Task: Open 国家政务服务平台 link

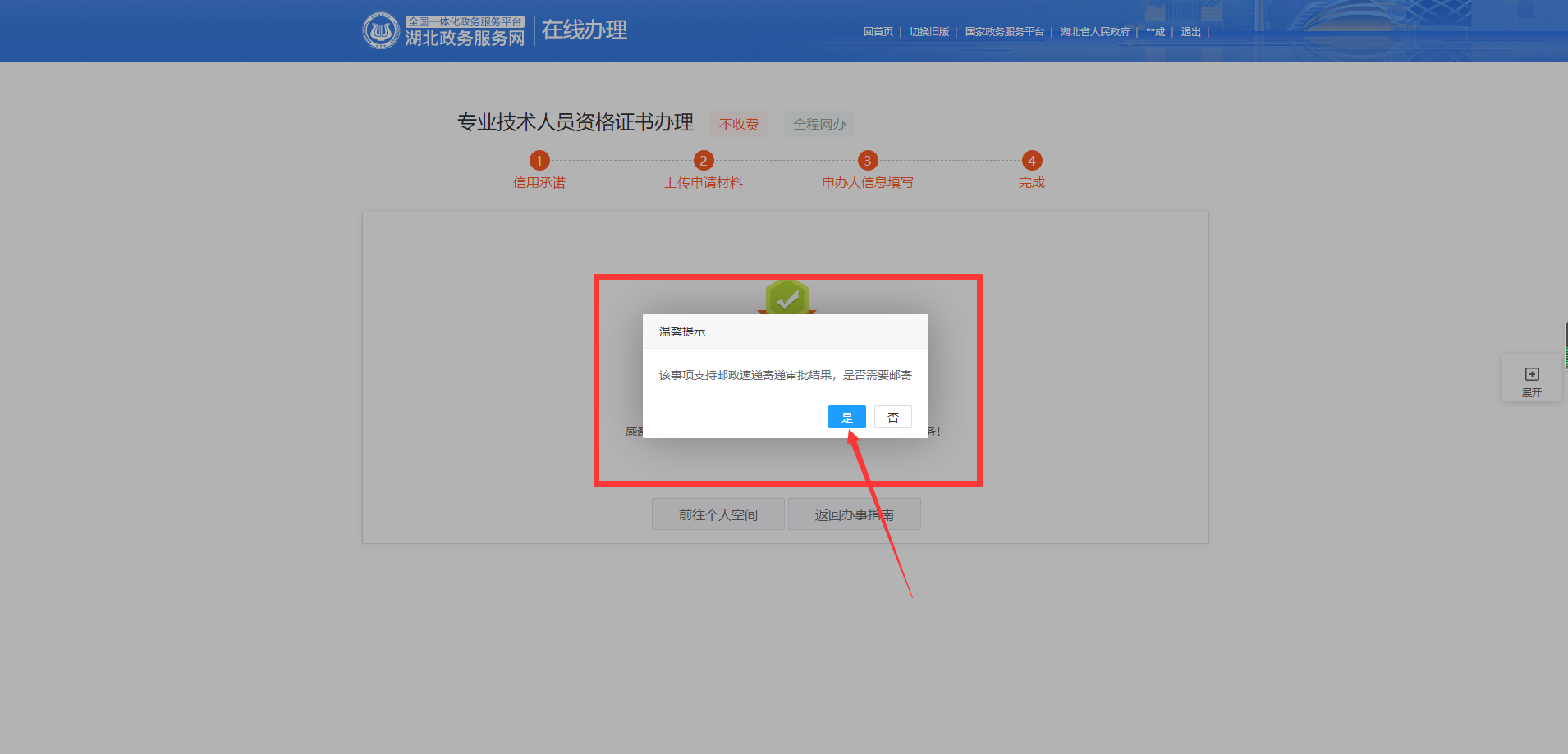Action: (1004, 32)
